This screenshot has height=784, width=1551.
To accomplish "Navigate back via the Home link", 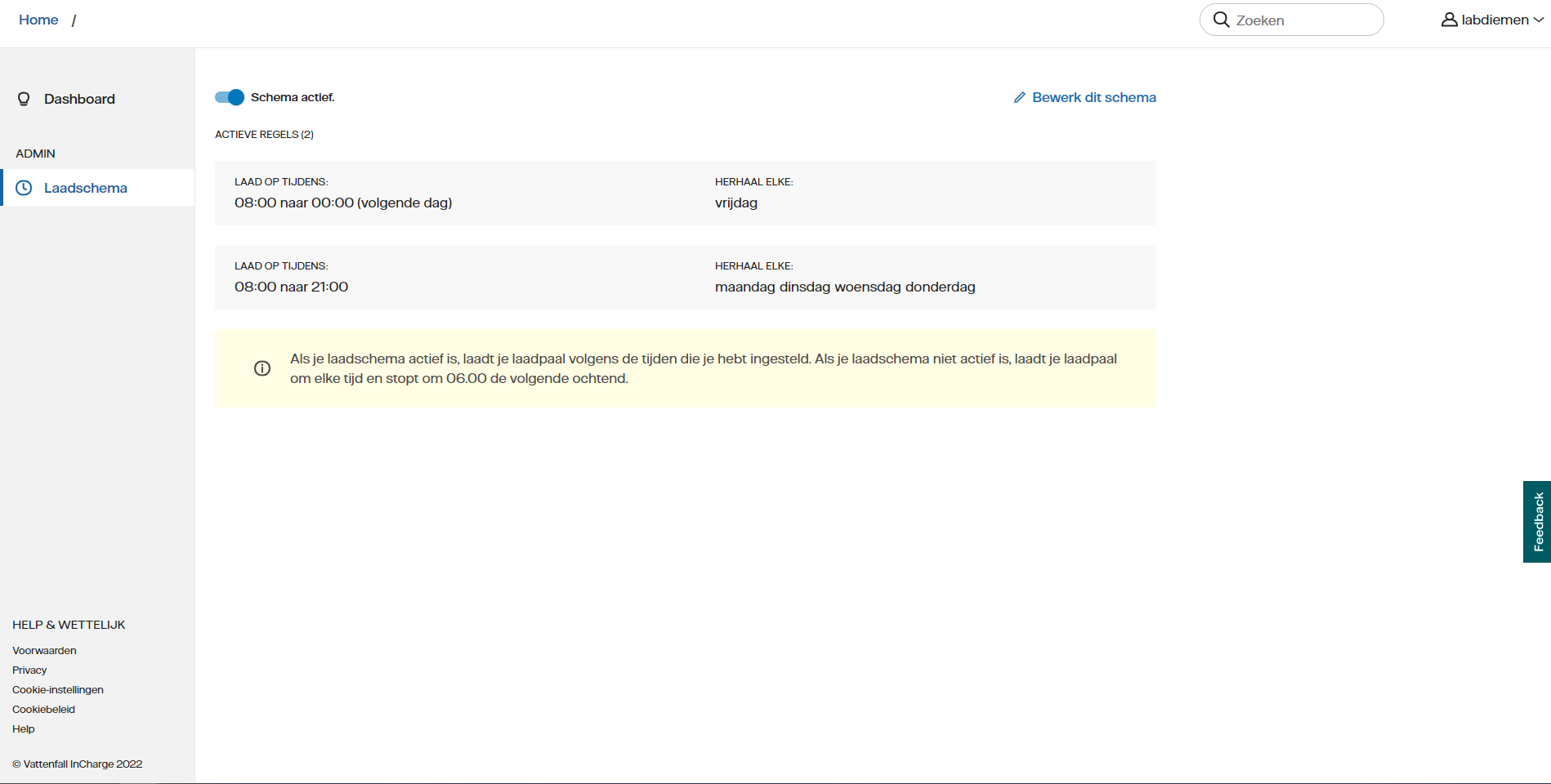I will click(x=38, y=20).
